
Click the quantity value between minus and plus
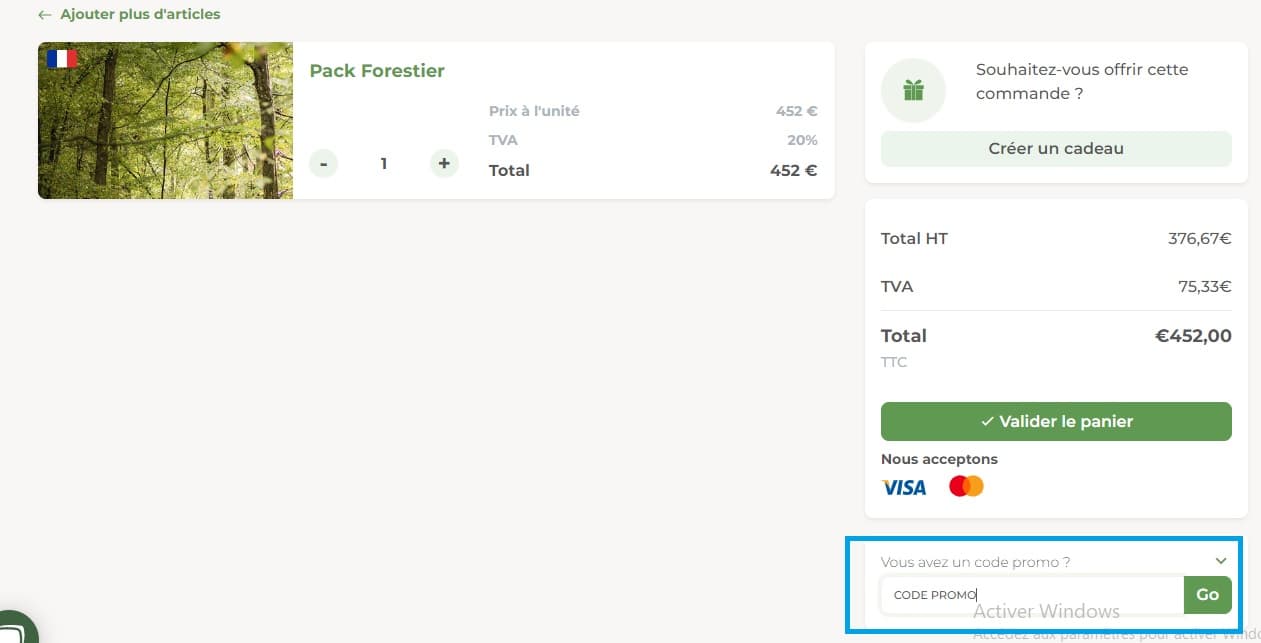pos(383,163)
